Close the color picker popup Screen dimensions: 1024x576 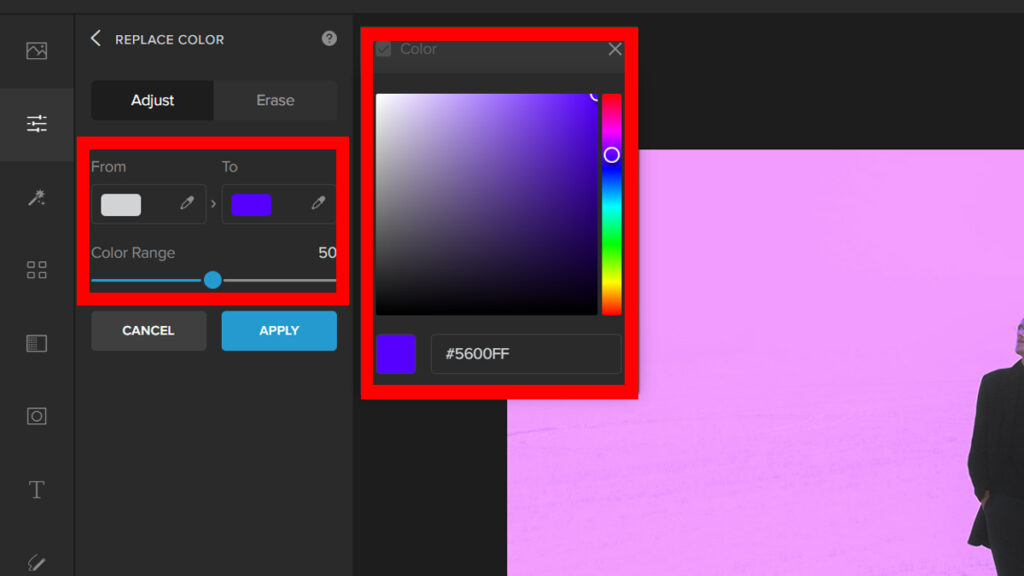pyautogui.click(x=615, y=49)
